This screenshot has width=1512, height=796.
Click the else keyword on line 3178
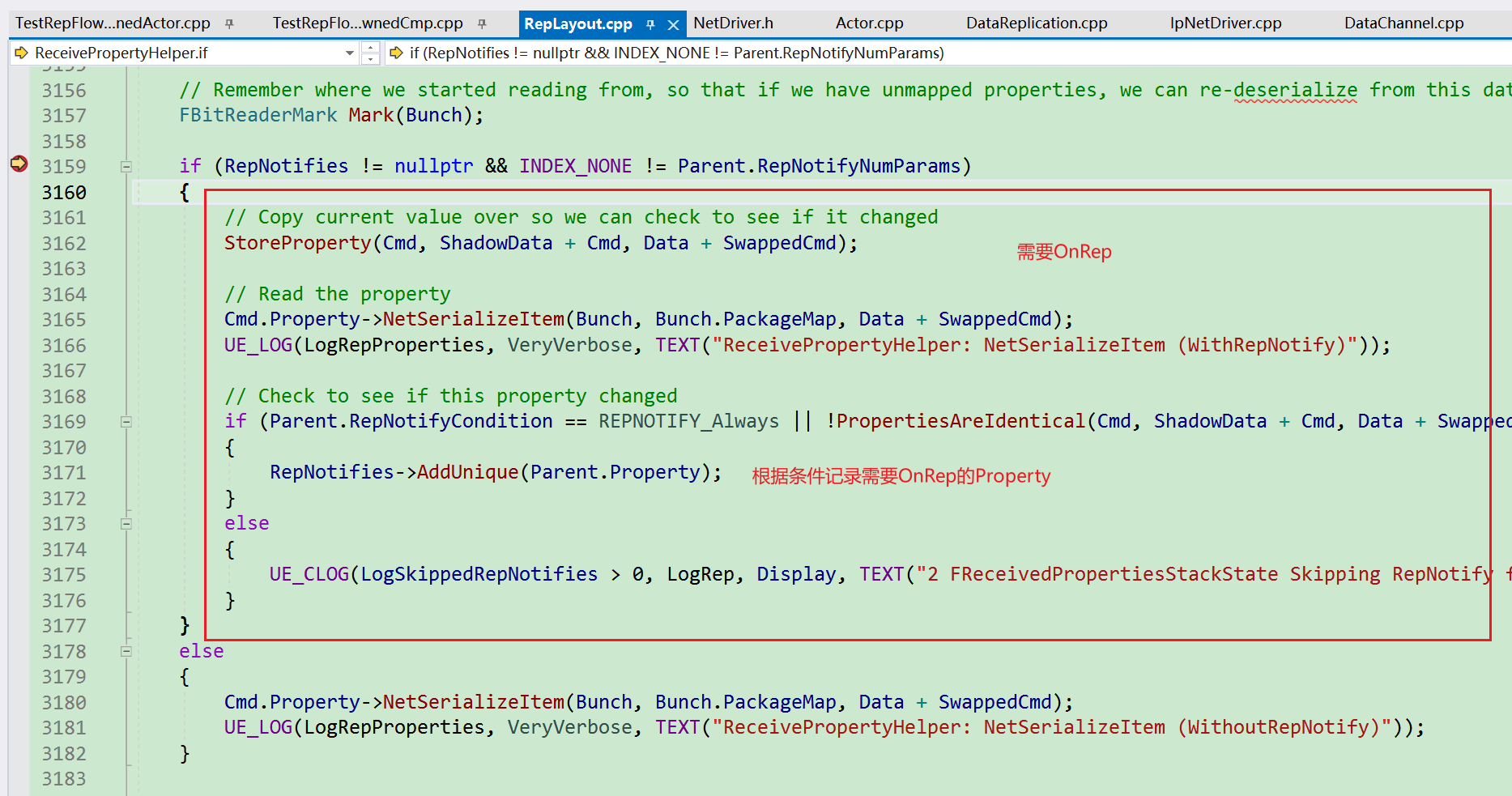tap(202, 651)
